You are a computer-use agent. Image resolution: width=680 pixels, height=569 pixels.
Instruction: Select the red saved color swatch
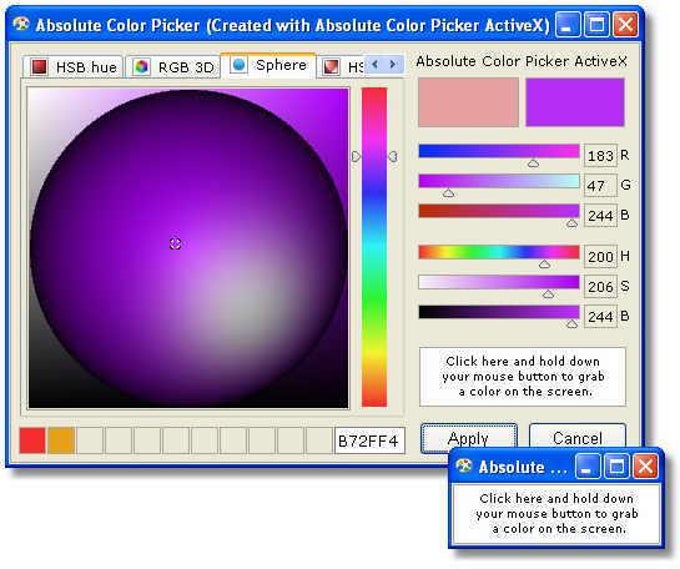[33, 440]
